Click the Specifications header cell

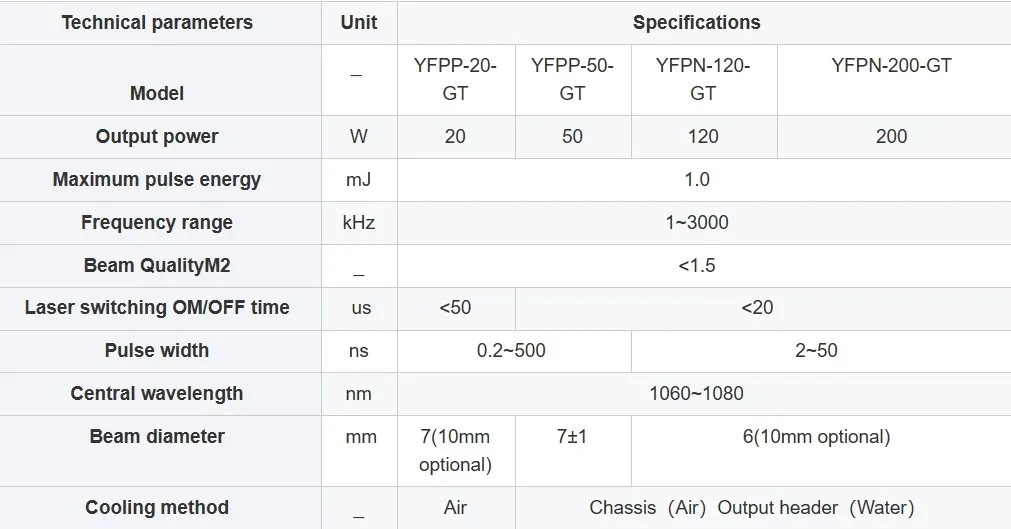coord(697,23)
